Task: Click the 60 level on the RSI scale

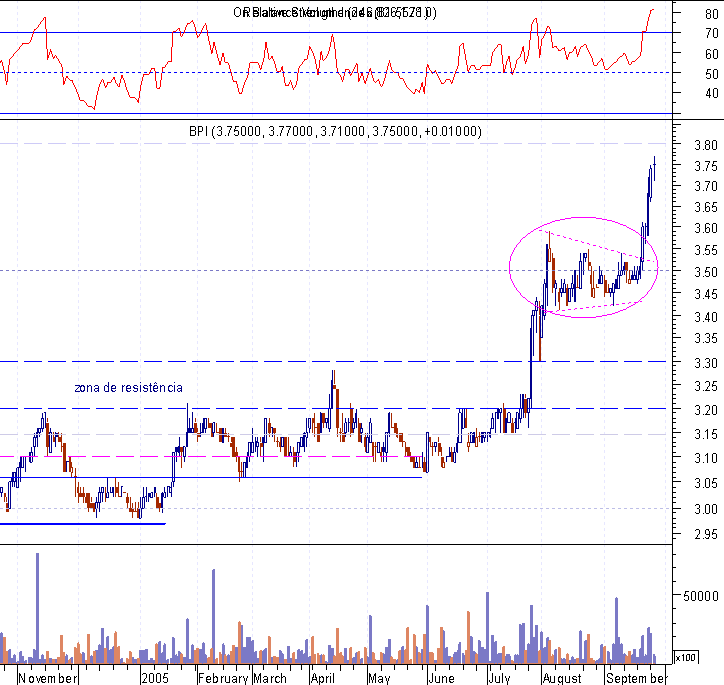Action: click(x=712, y=54)
